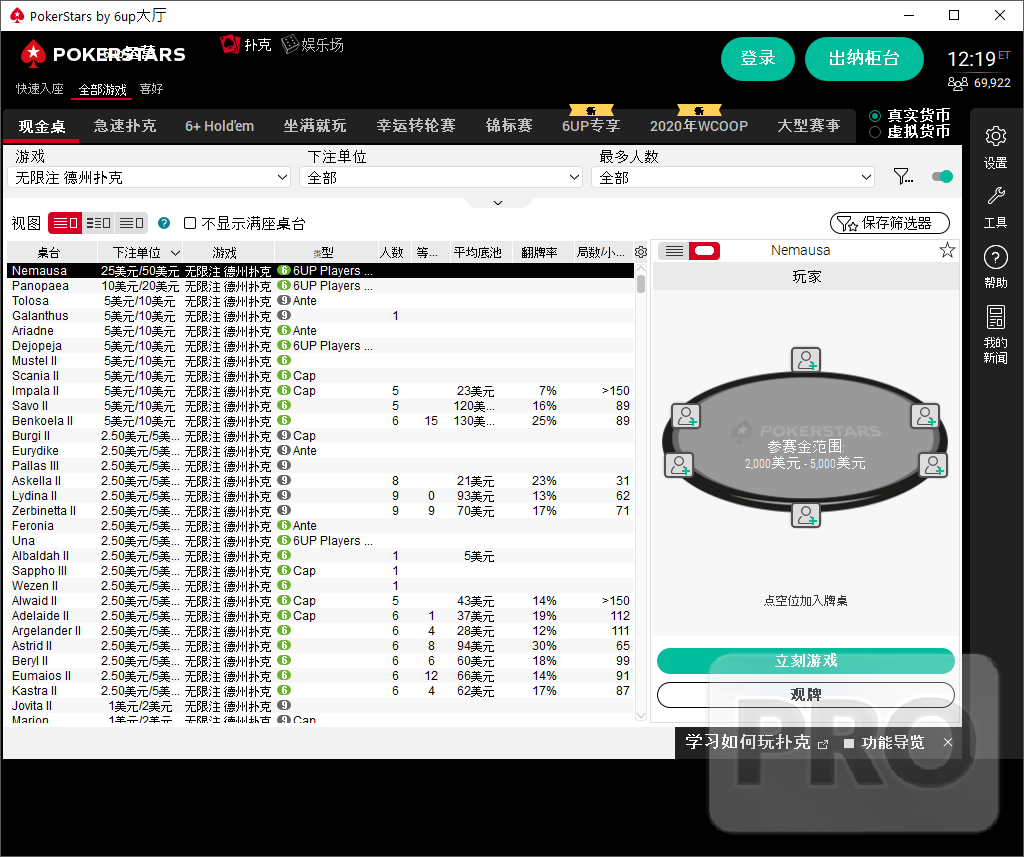Check the 不显示满座桌台 checkbox
This screenshot has height=857, width=1024.
click(x=191, y=224)
